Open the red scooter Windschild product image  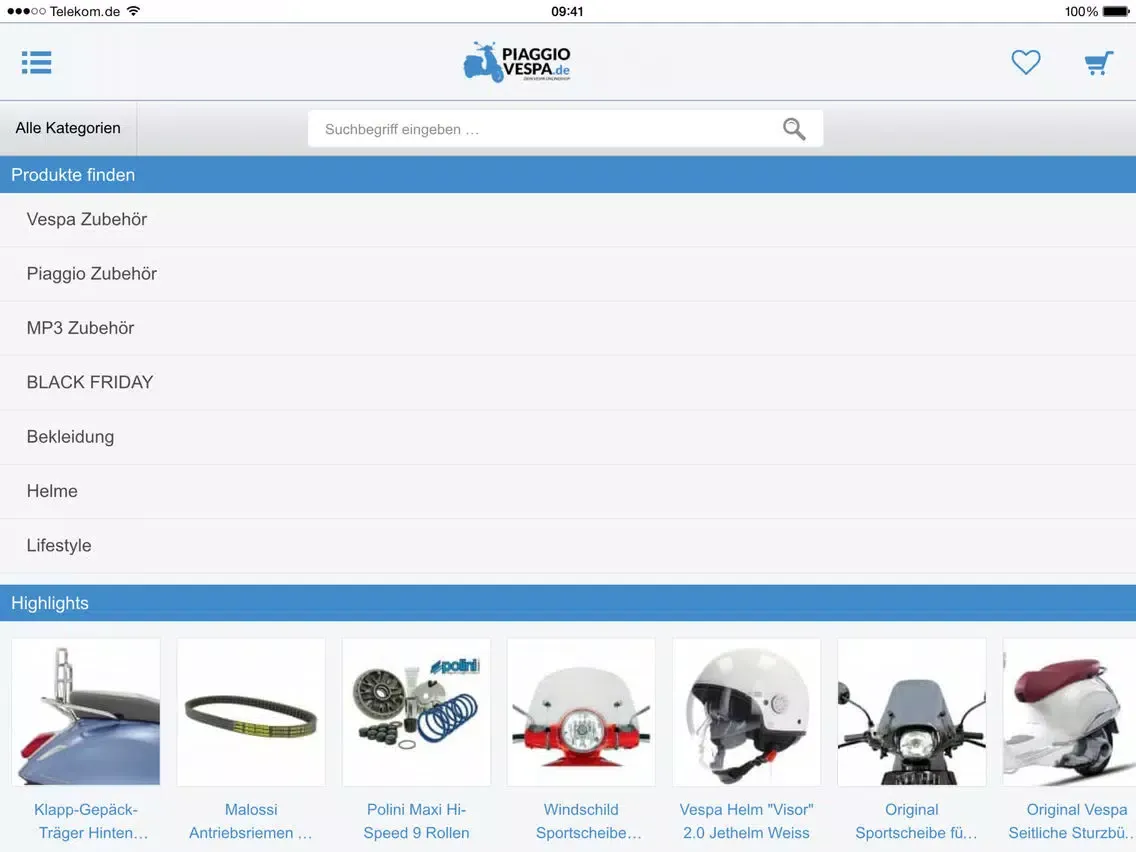582,712
